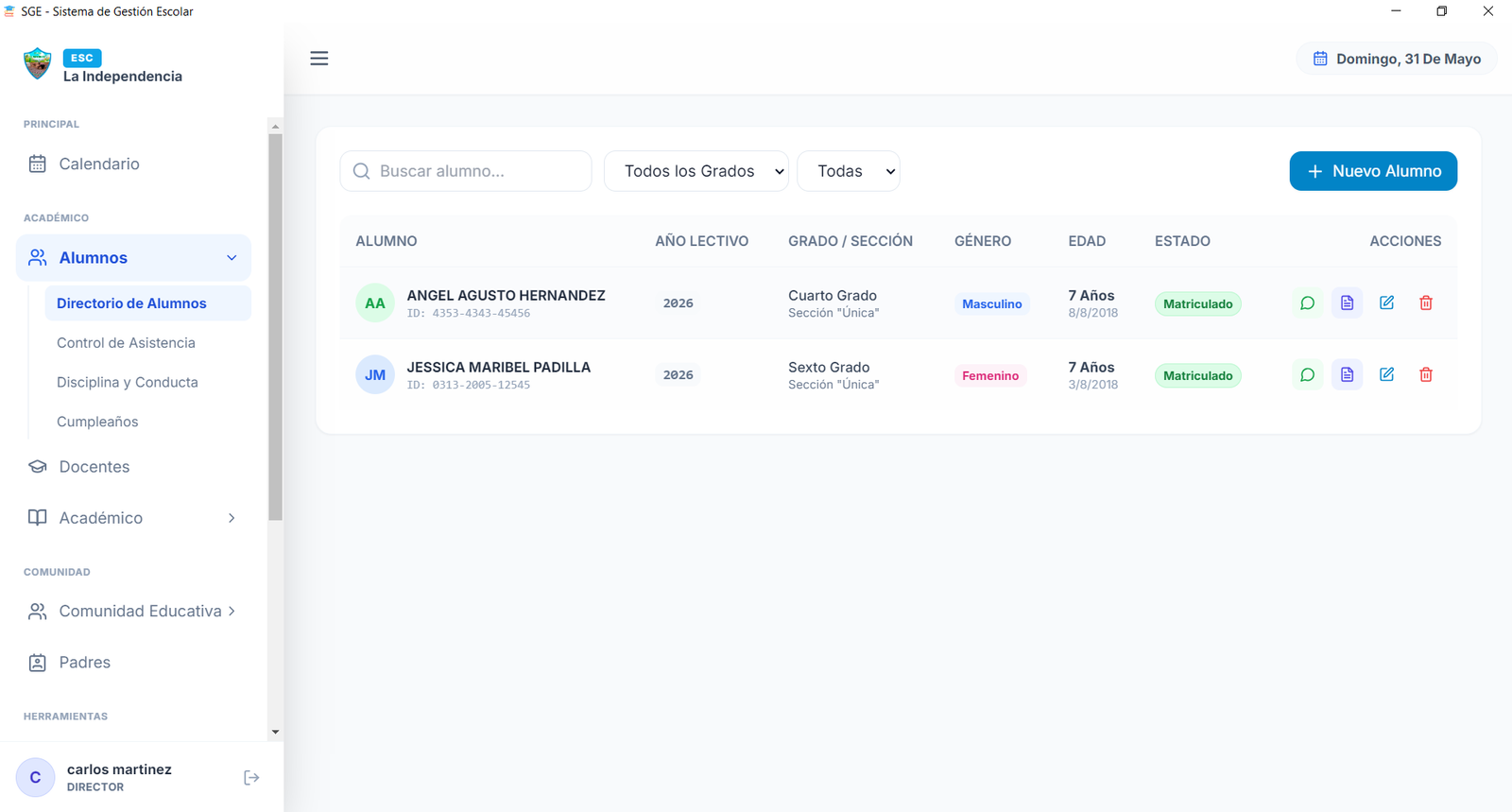
Task: Collapse the Alumnos sidebar section
Action: [x=133, y=258]
